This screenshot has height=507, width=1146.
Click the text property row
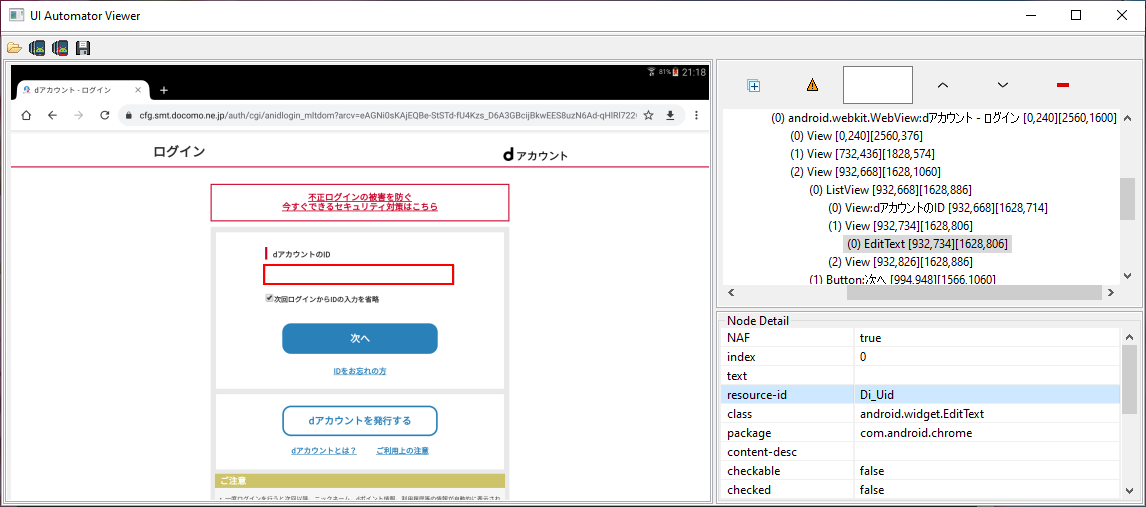tap(921, 376)
